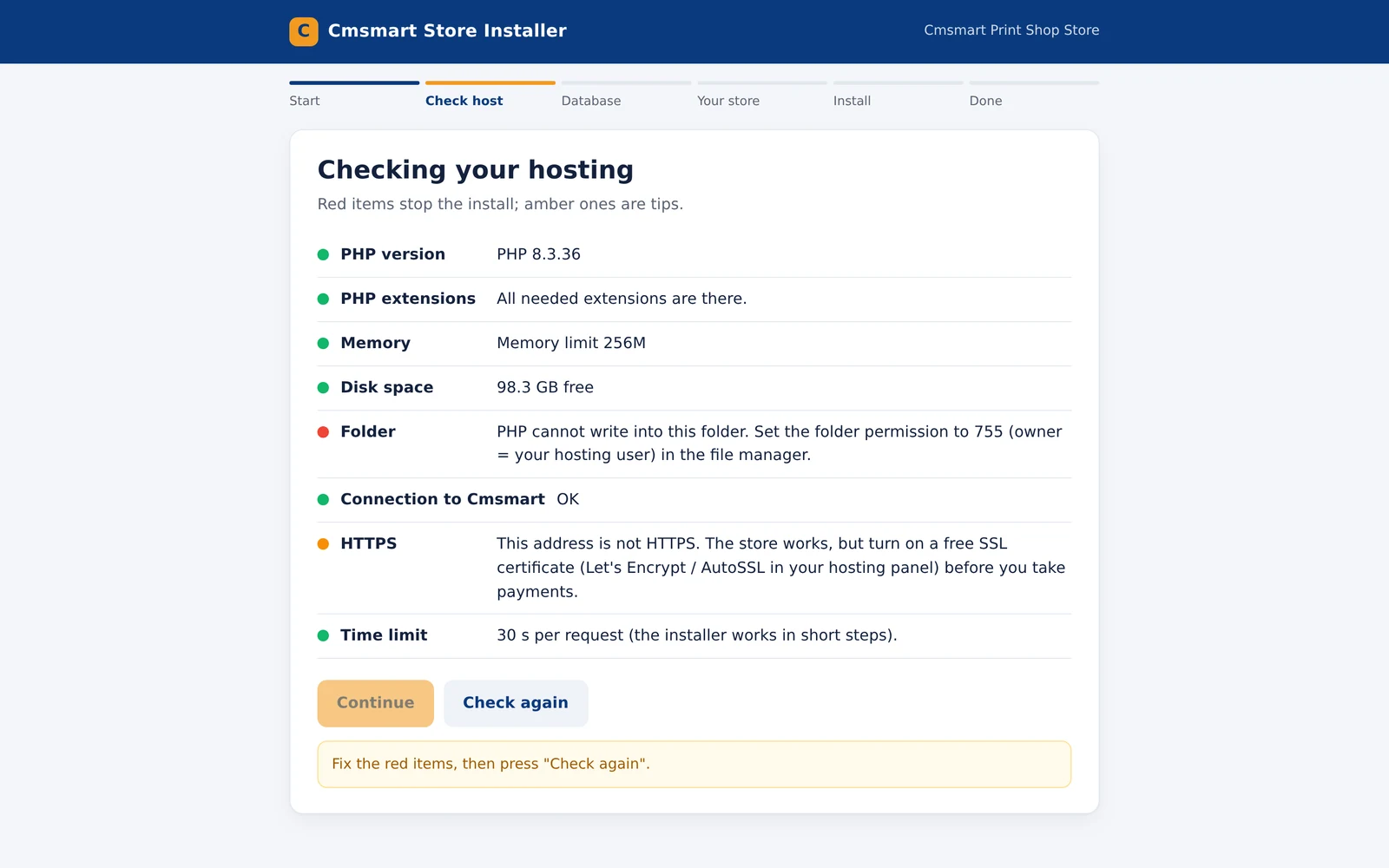Click the green status dot beside Time limit
Image resolution: width=1389 pixels, height=868 pixels.
pyautogui.click(x=323, y=635)
